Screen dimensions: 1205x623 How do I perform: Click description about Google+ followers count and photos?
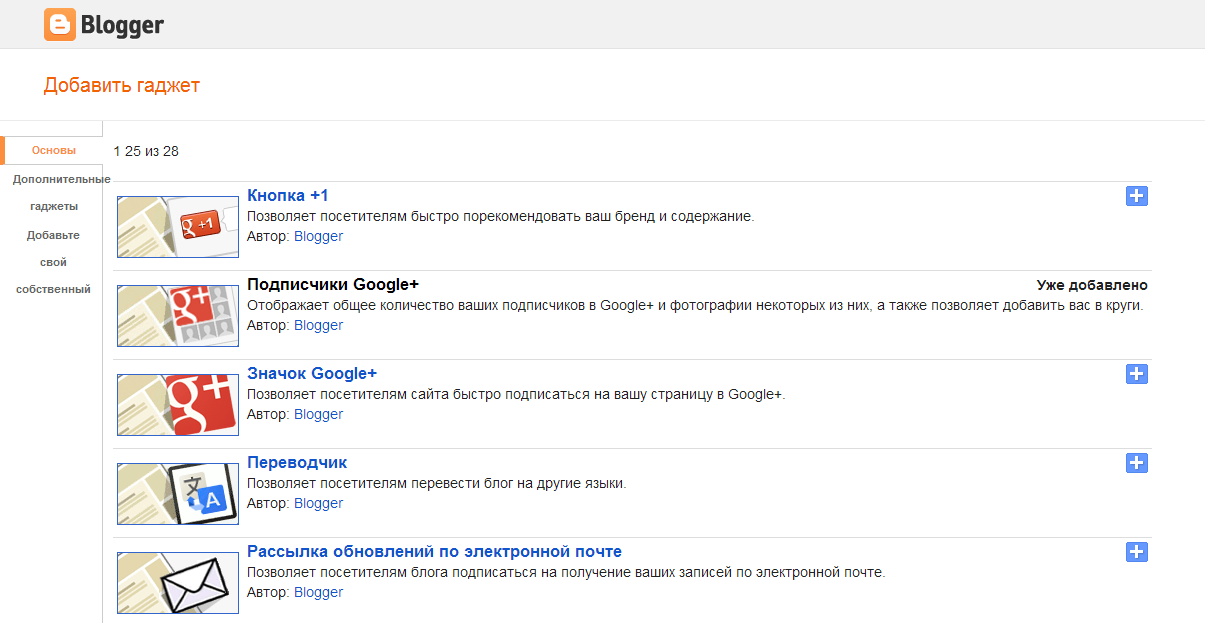(x=695, y=305)
